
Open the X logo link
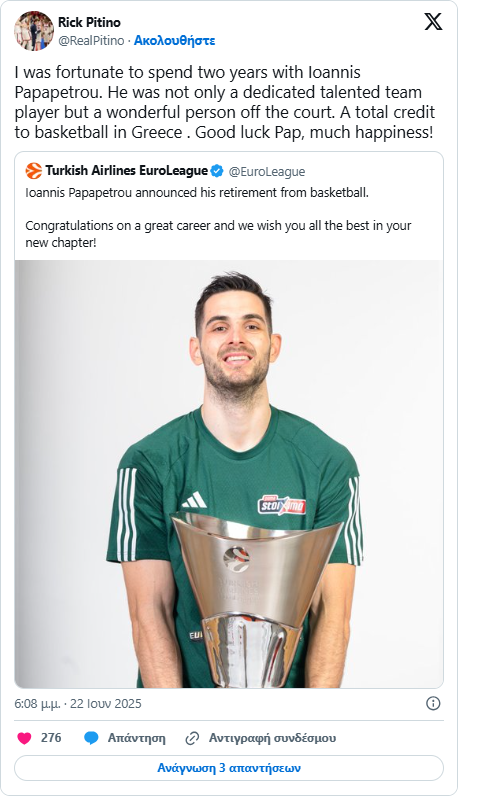[433, 22]
